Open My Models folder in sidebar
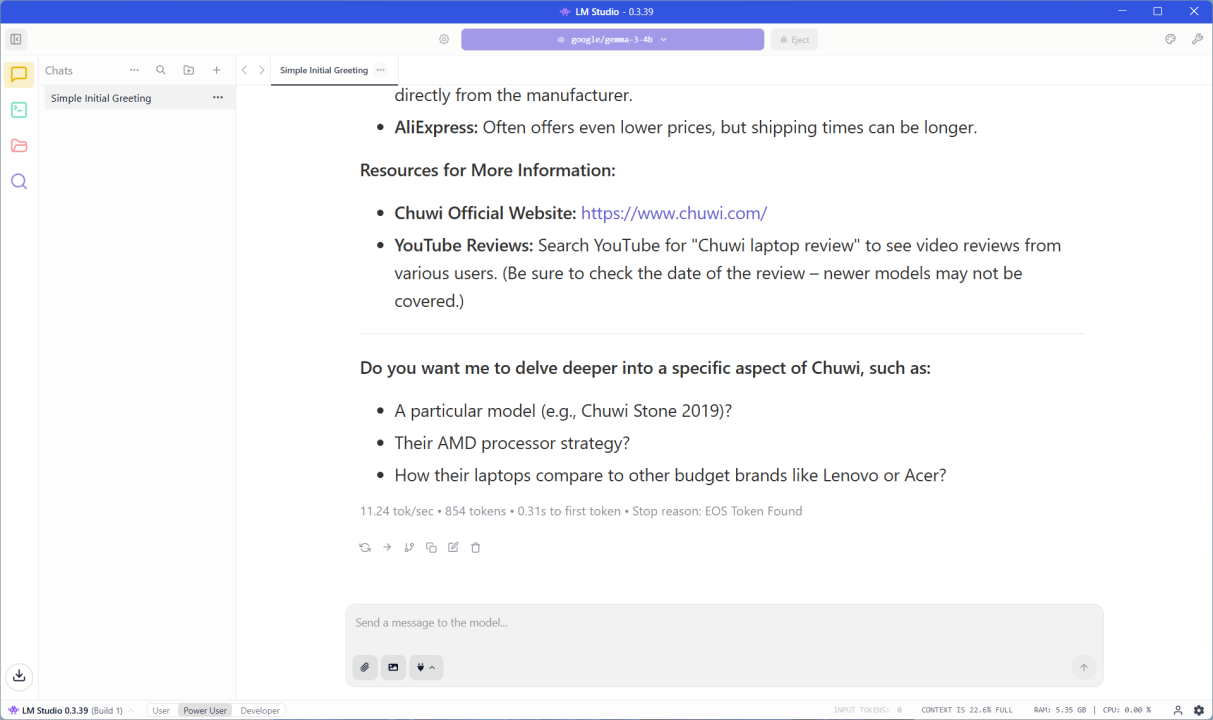The width and height of the screenshot is (1213, 720). (19, 146)
